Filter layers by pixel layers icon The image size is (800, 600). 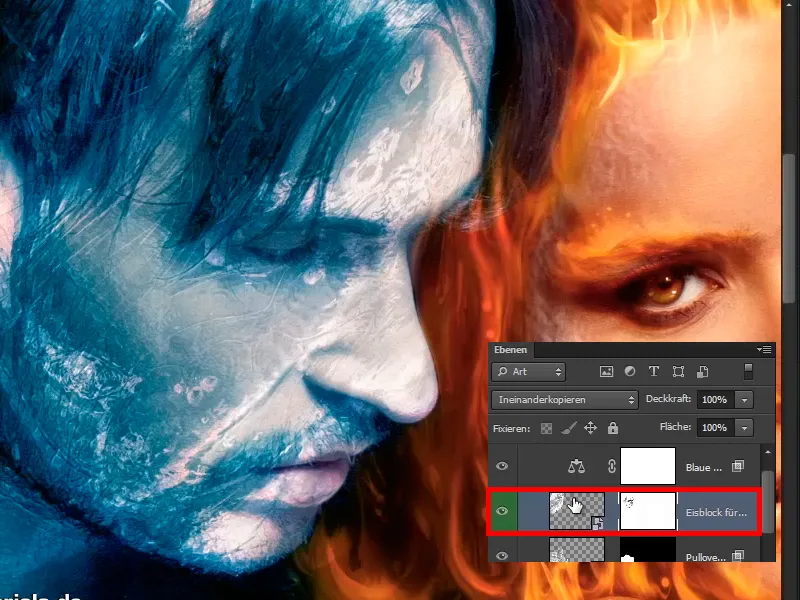coord(606,371)
